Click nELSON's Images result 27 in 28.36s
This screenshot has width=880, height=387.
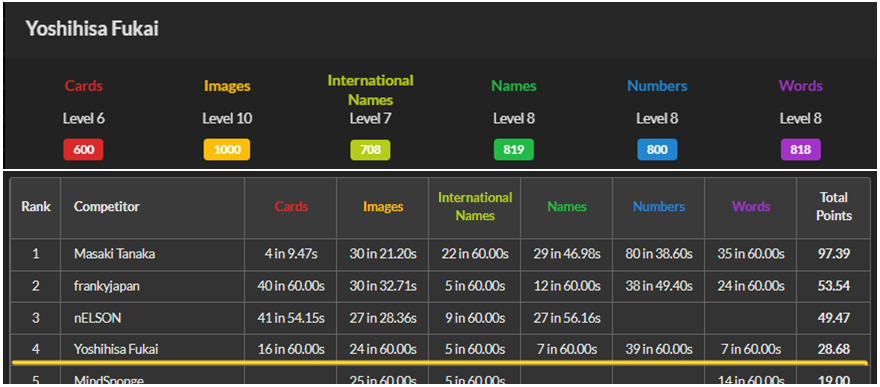(x=383, y=318)
